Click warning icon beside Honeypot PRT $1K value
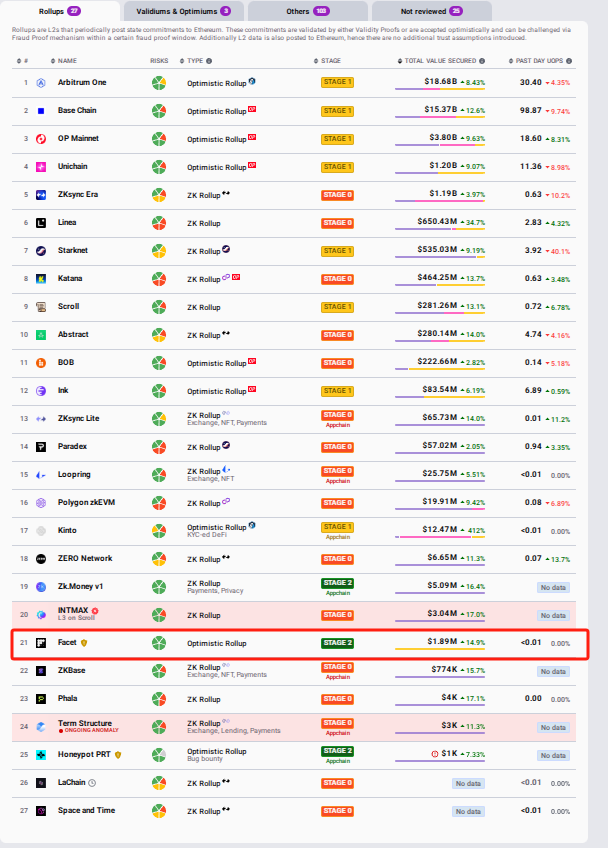This screenshot has height=848, width=608. (434, 754)
